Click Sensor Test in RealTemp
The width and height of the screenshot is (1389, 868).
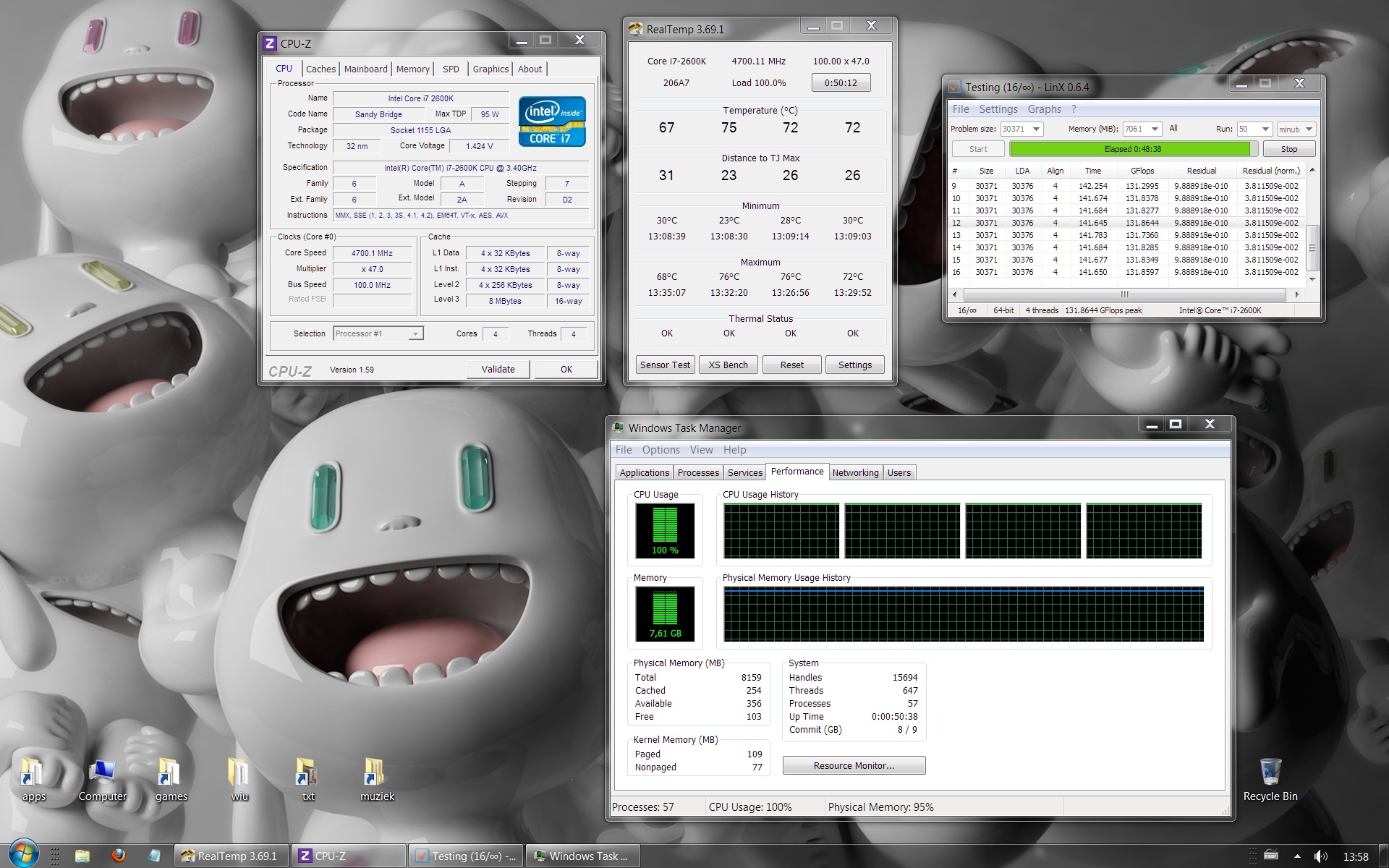pyautogui.click(x=665, y=365)
